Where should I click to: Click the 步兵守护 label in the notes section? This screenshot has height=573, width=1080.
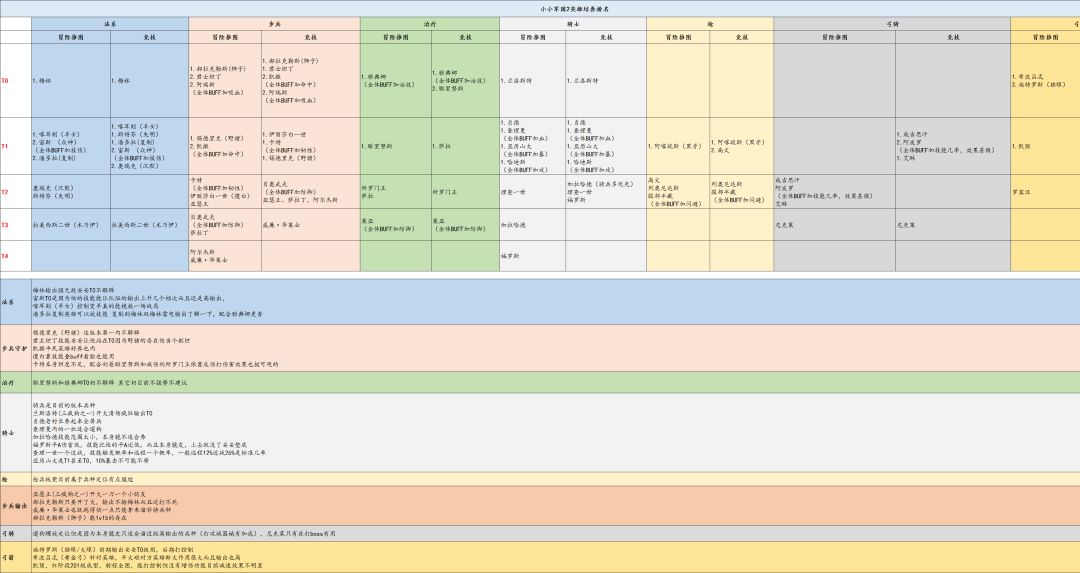(x=14, y=348)
